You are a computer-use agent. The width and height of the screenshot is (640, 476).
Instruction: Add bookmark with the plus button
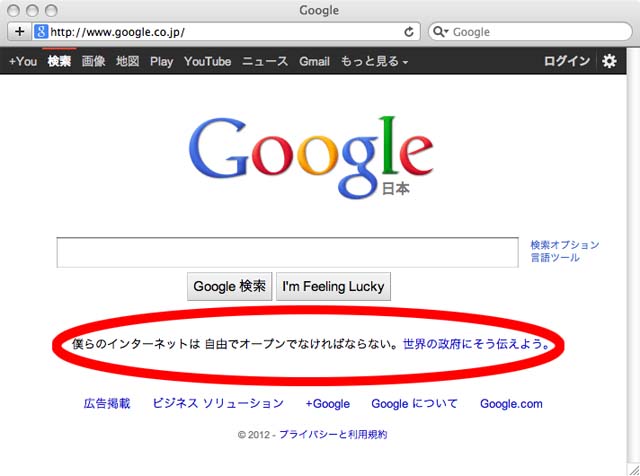(x=19, y=31)
